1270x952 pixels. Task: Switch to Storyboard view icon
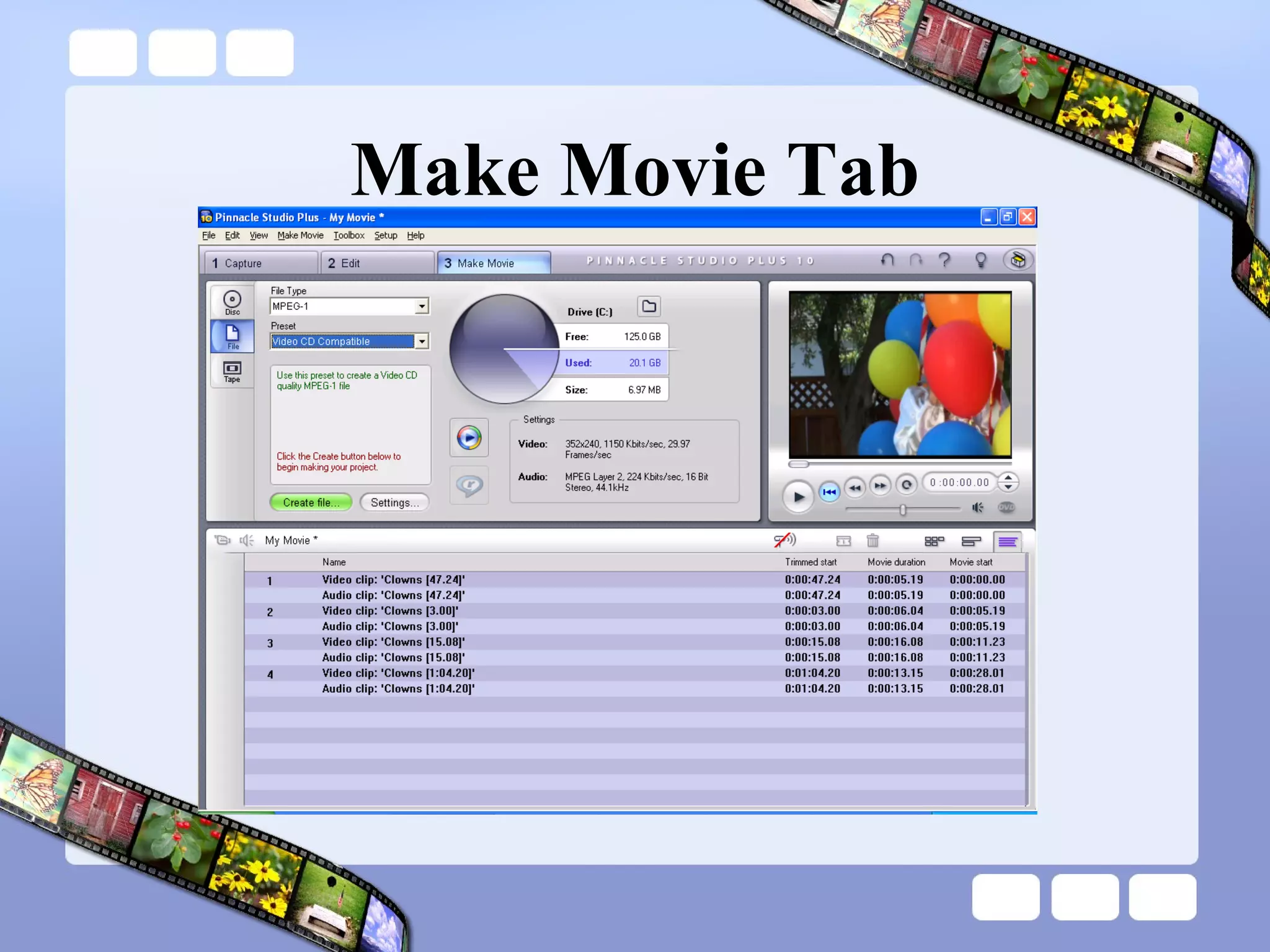click(934, 541)
